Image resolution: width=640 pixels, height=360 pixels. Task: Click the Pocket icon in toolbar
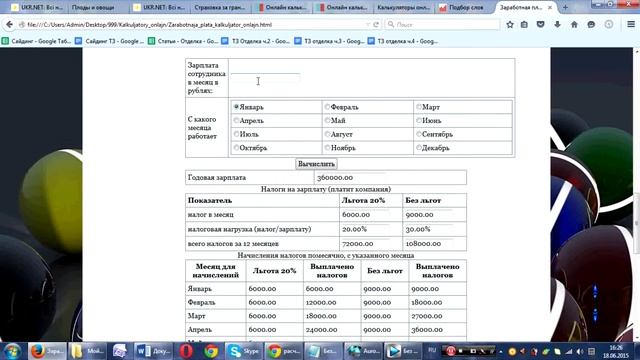pyautogui.click(x=540, y=25)
